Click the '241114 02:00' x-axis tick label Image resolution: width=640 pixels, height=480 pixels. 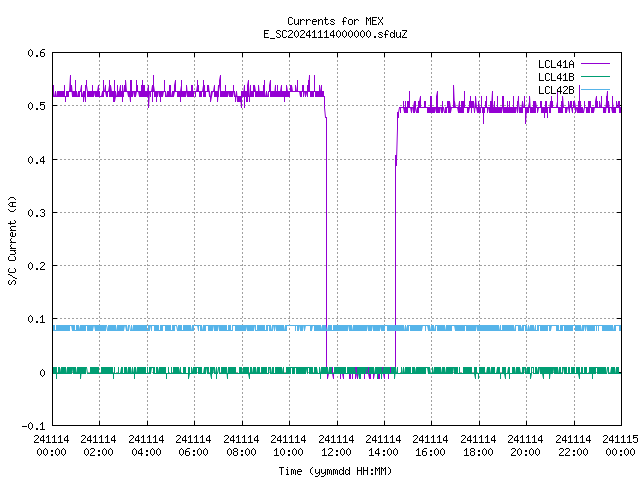click(x=98, y=446)
